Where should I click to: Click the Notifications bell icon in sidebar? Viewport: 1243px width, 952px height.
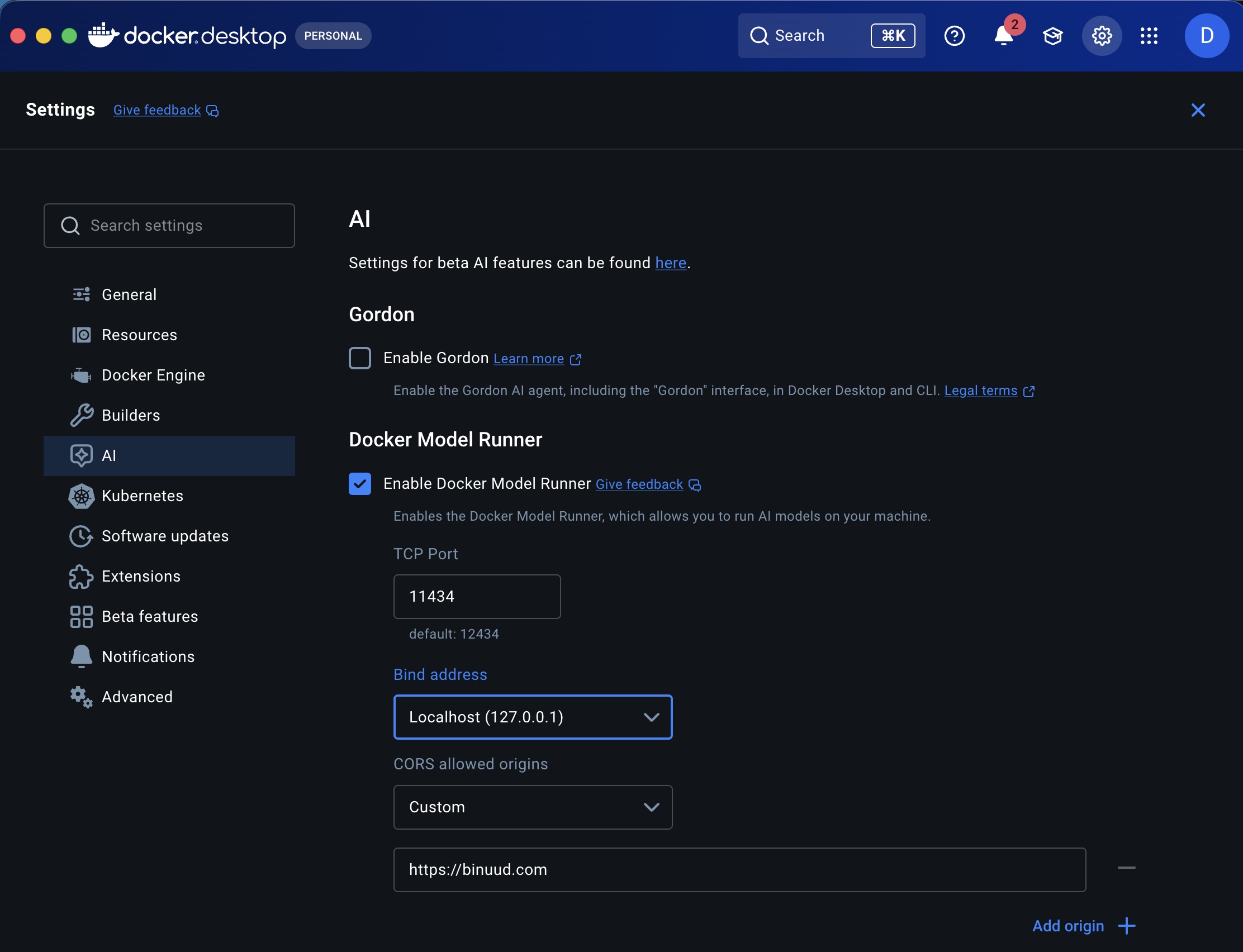point(81,657)
